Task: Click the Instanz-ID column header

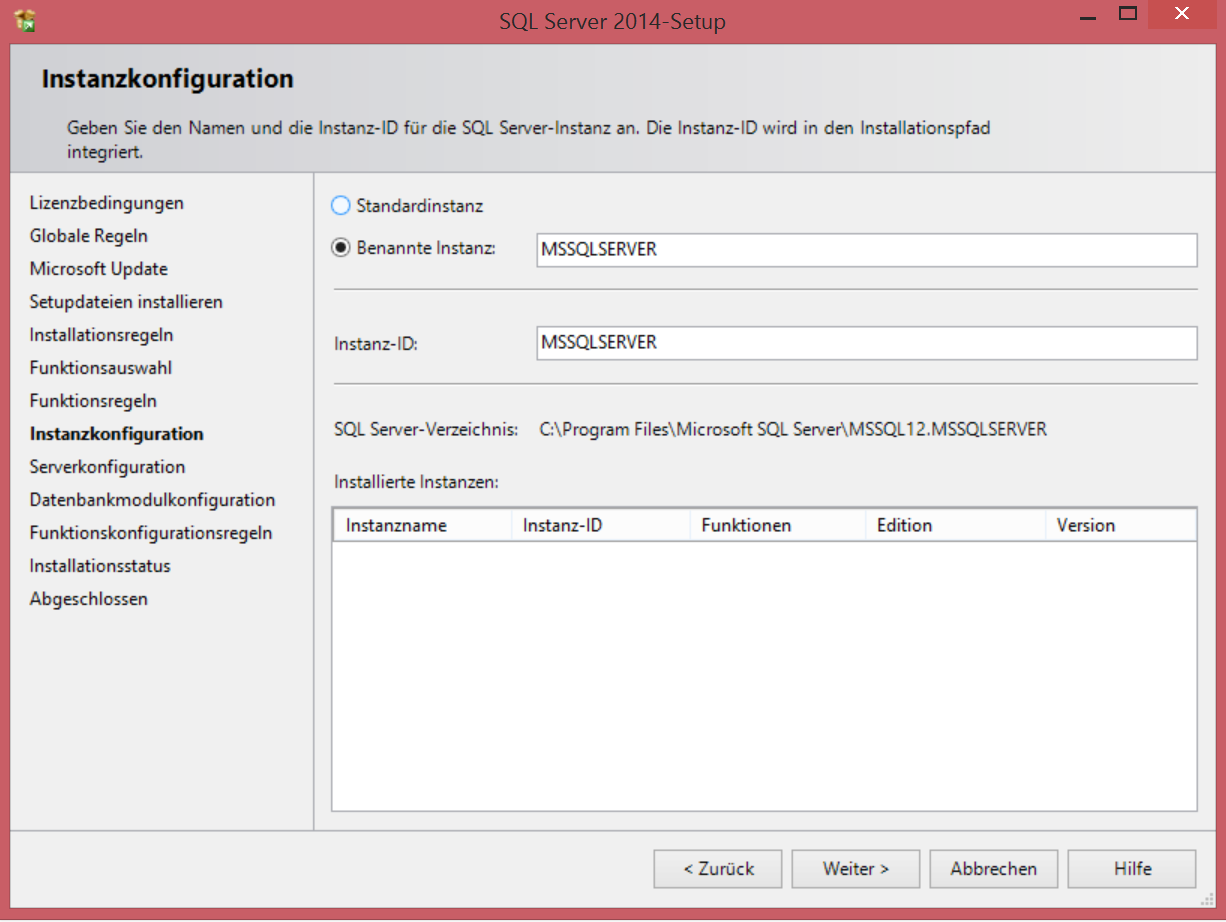Action: coord(600,525)
